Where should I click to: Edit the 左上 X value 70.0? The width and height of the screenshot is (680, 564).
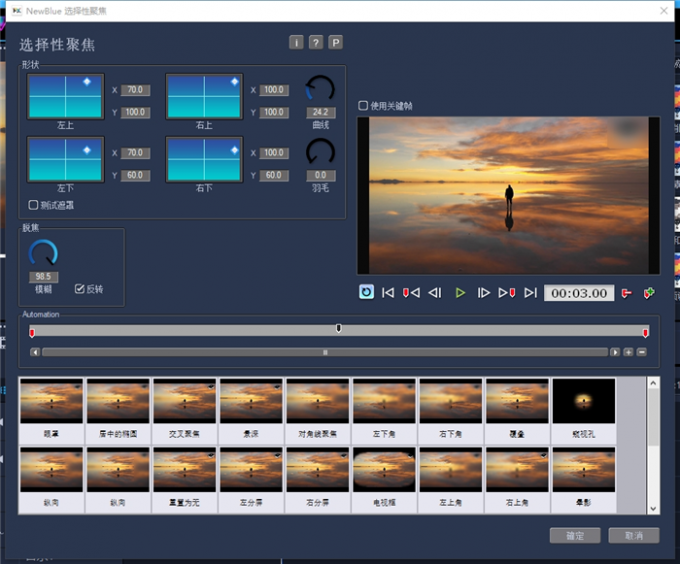tap(135, 90)
